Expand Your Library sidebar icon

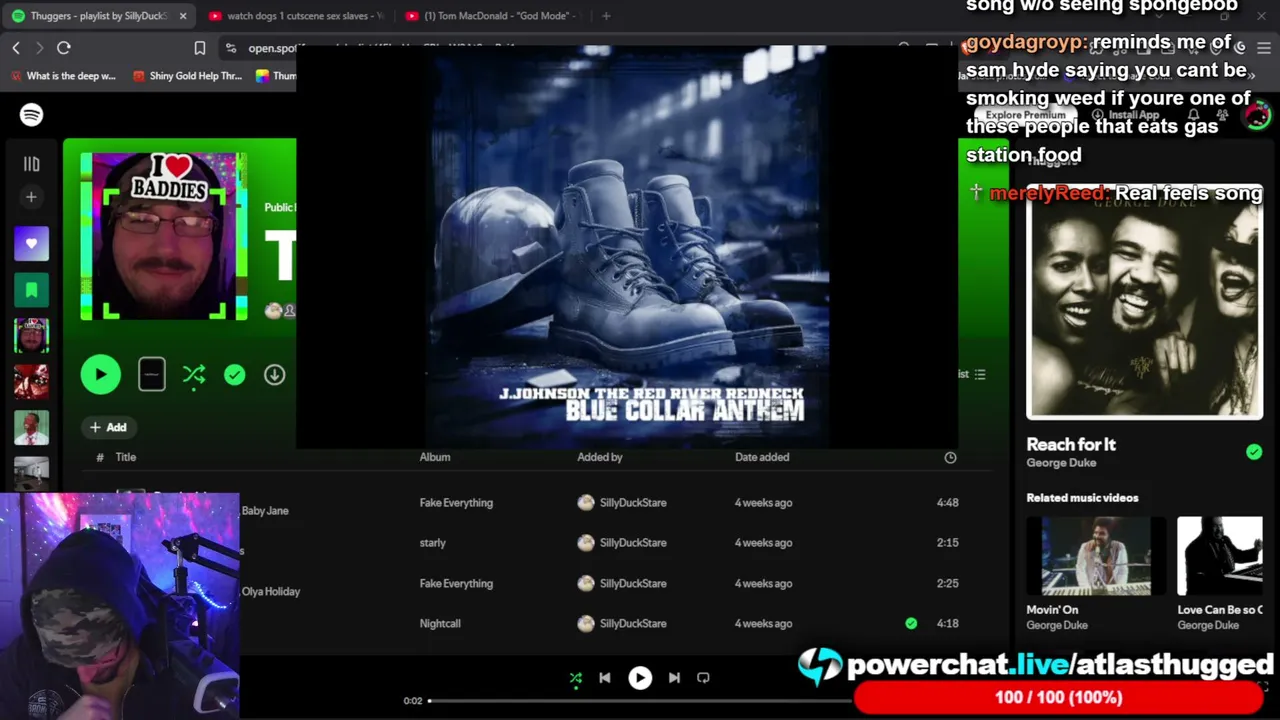(31, 164)
